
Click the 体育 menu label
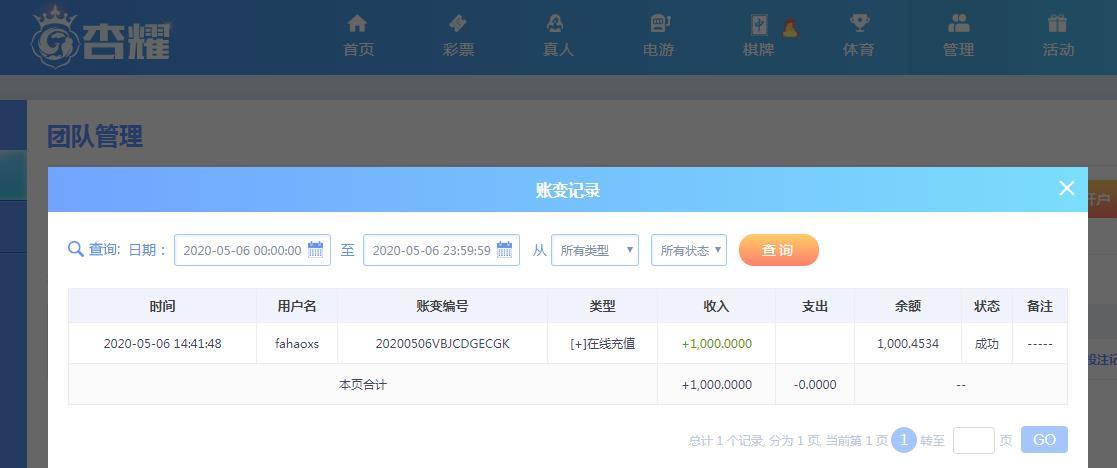(858, 50)
